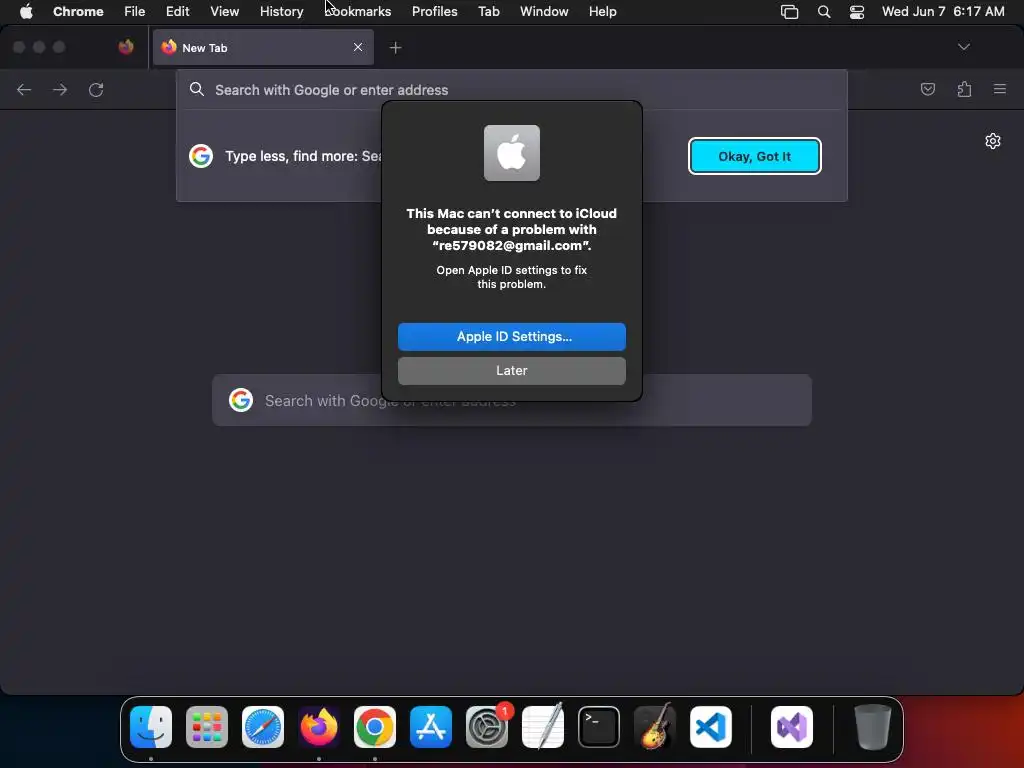Screen dimensions: 1024x768
Task: Open TextEdit from the dock
Action: tap(543, 727)
